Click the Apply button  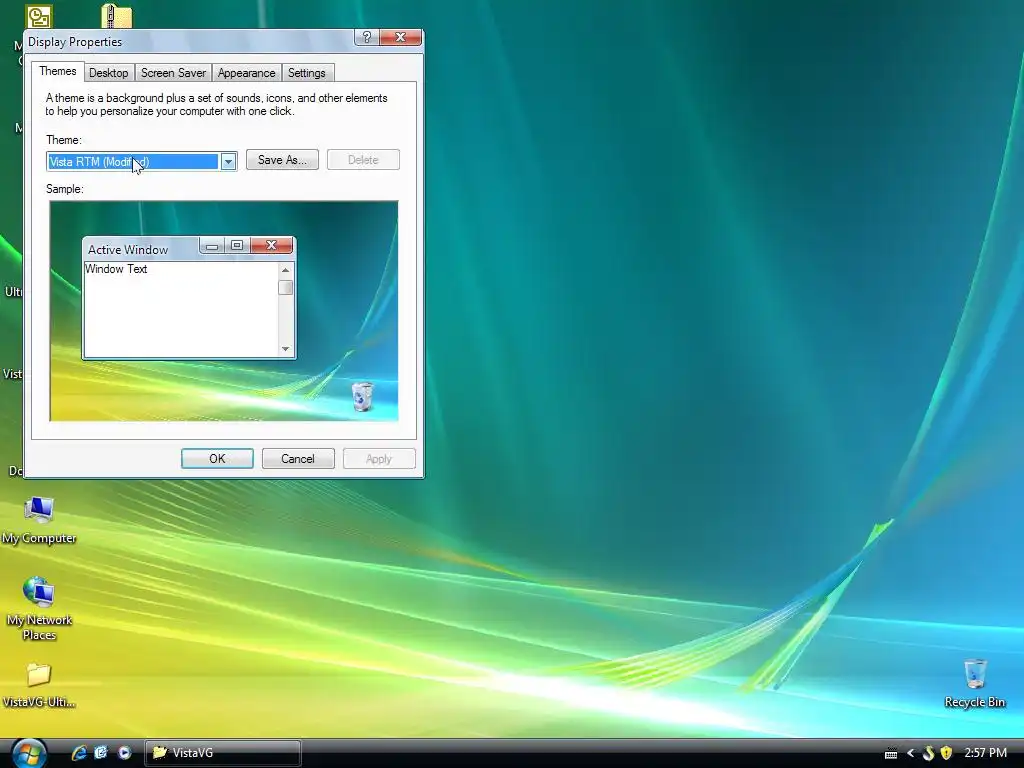click(379, 458)
